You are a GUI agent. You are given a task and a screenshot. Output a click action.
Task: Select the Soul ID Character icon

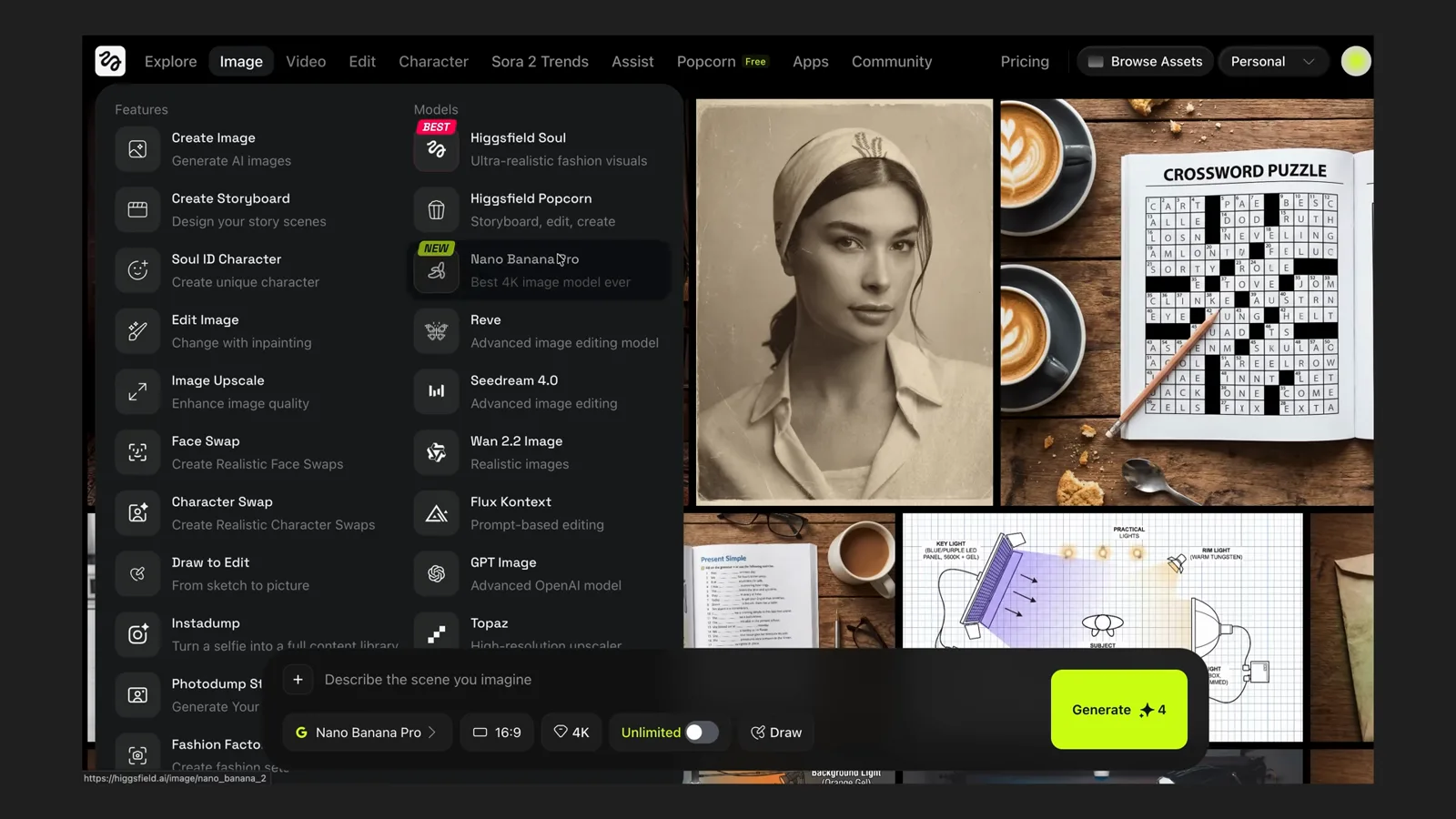pos(137,270)
